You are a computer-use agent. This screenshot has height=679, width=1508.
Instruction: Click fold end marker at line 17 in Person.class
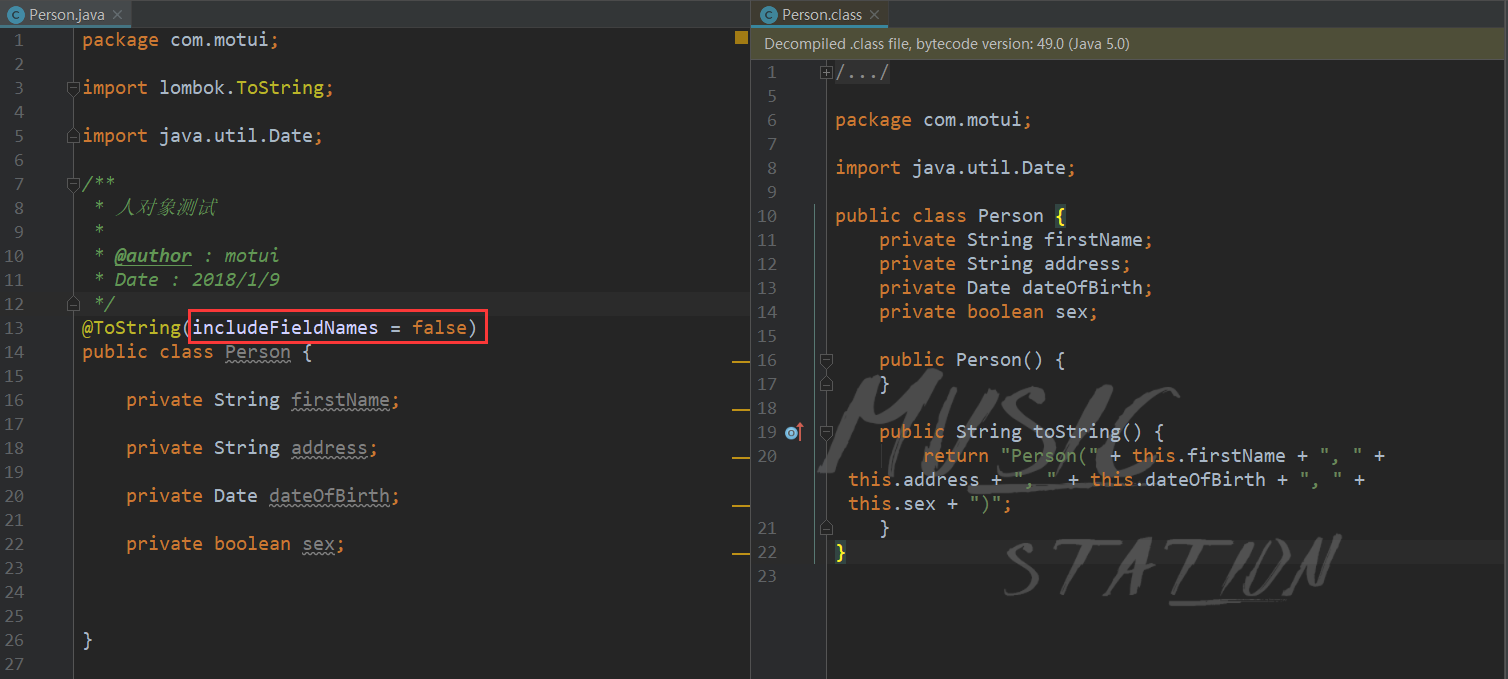[826, 383]
